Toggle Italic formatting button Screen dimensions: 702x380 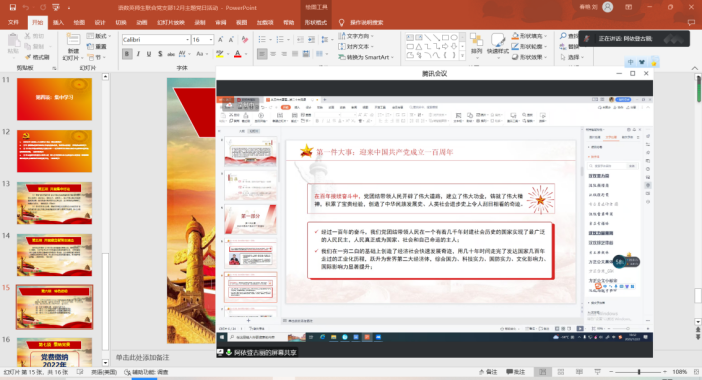(138, 54)
